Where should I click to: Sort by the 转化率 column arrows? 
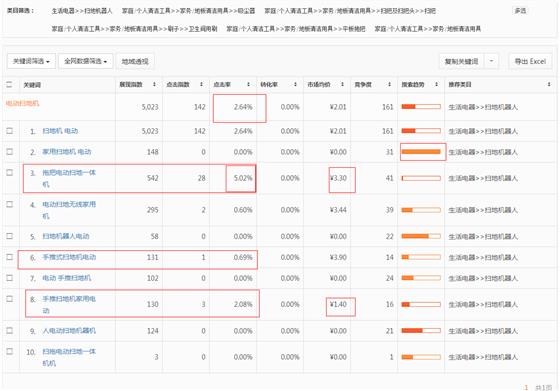(x=295, y=85)
